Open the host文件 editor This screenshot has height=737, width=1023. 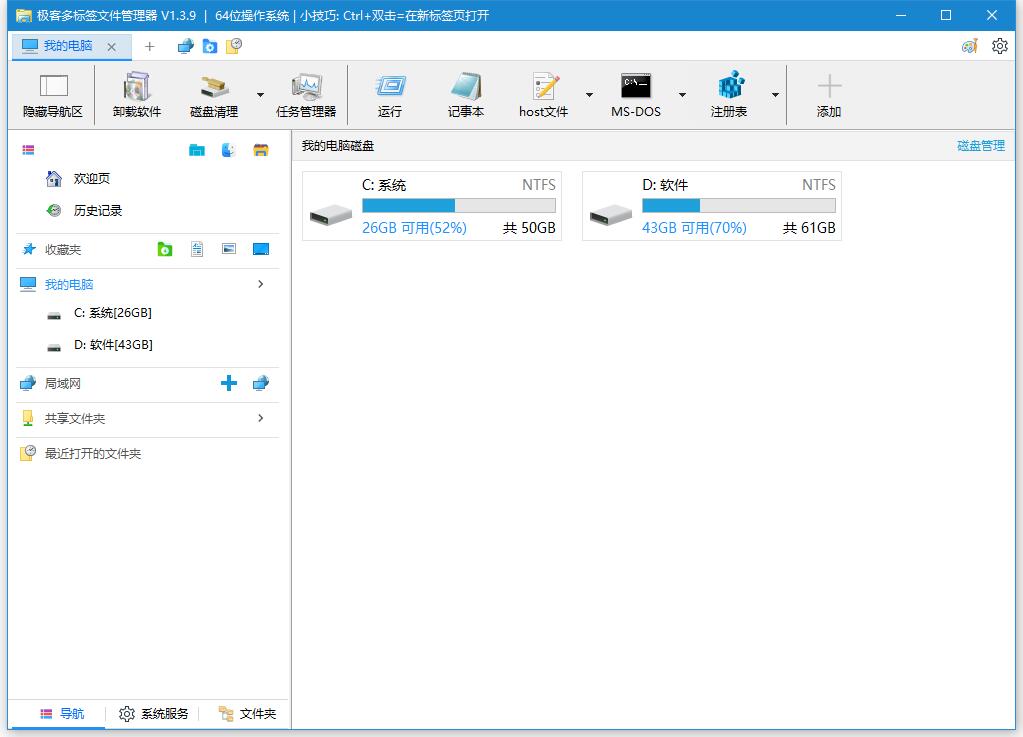(543, 95)
